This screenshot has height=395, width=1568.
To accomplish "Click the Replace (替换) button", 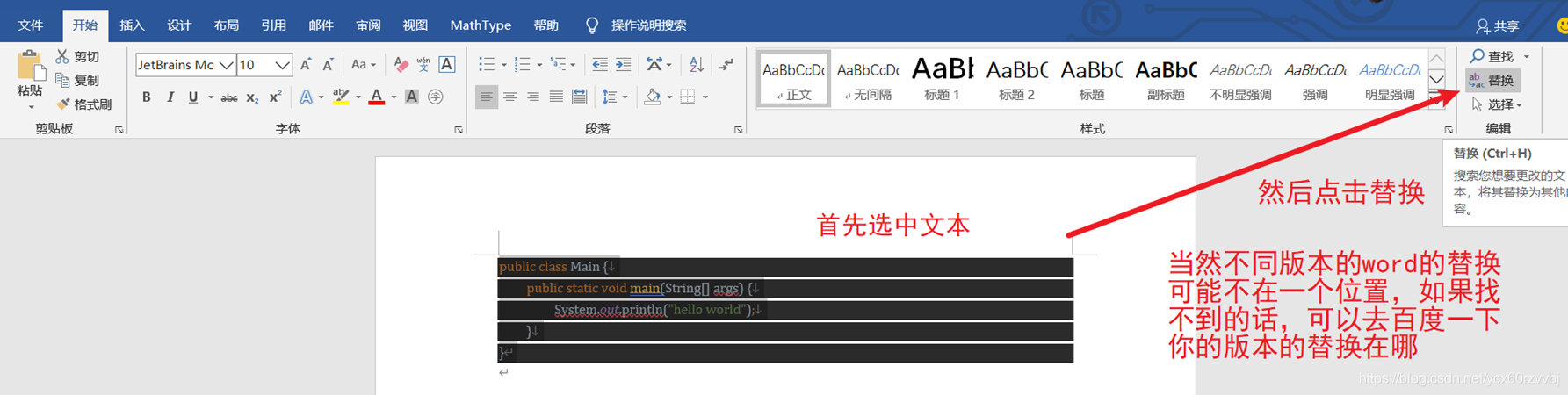I will tap(1492, 81).
